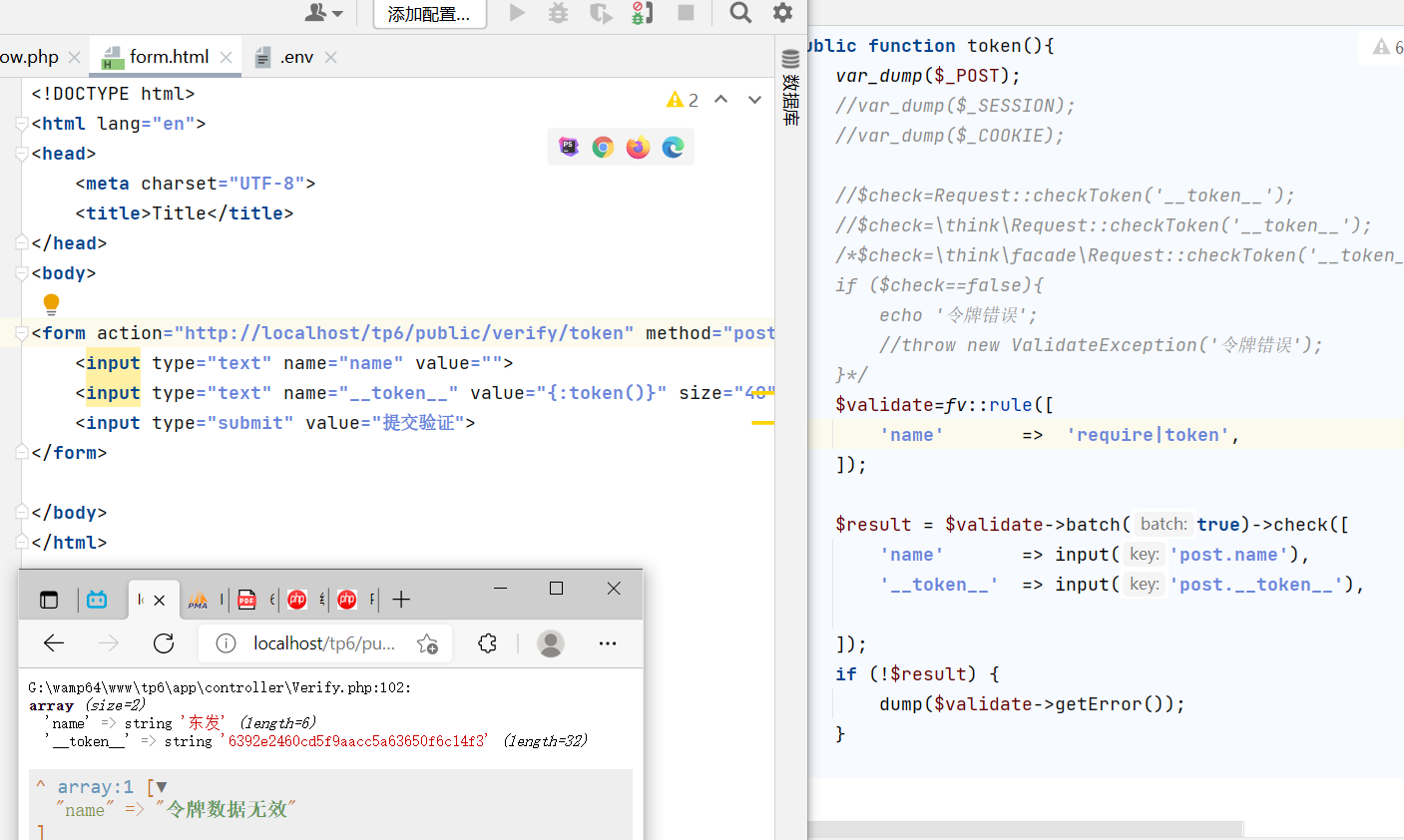Jump to next highlighted warning arrow

755,100
